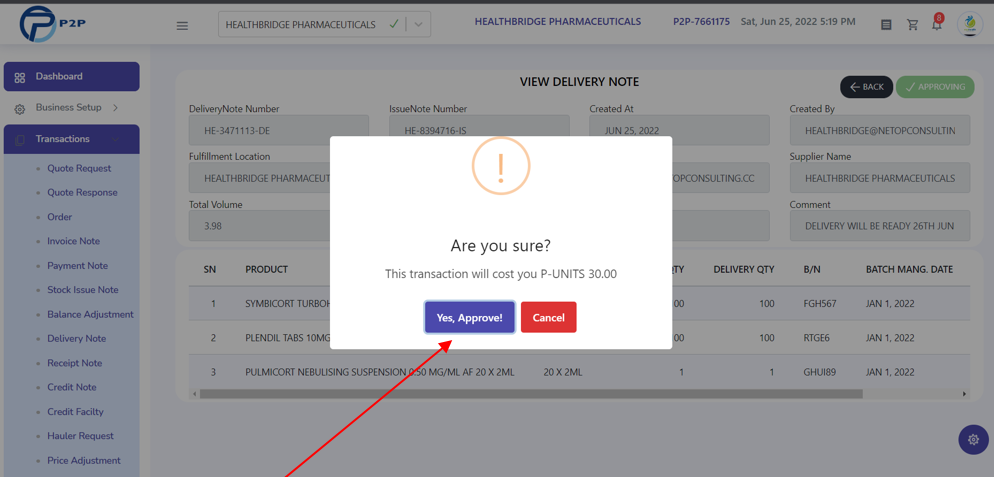Screen dimensions: 994x477
Task: Click the 20 X 2ML pack size cell
Action: (x=563, y=372)
